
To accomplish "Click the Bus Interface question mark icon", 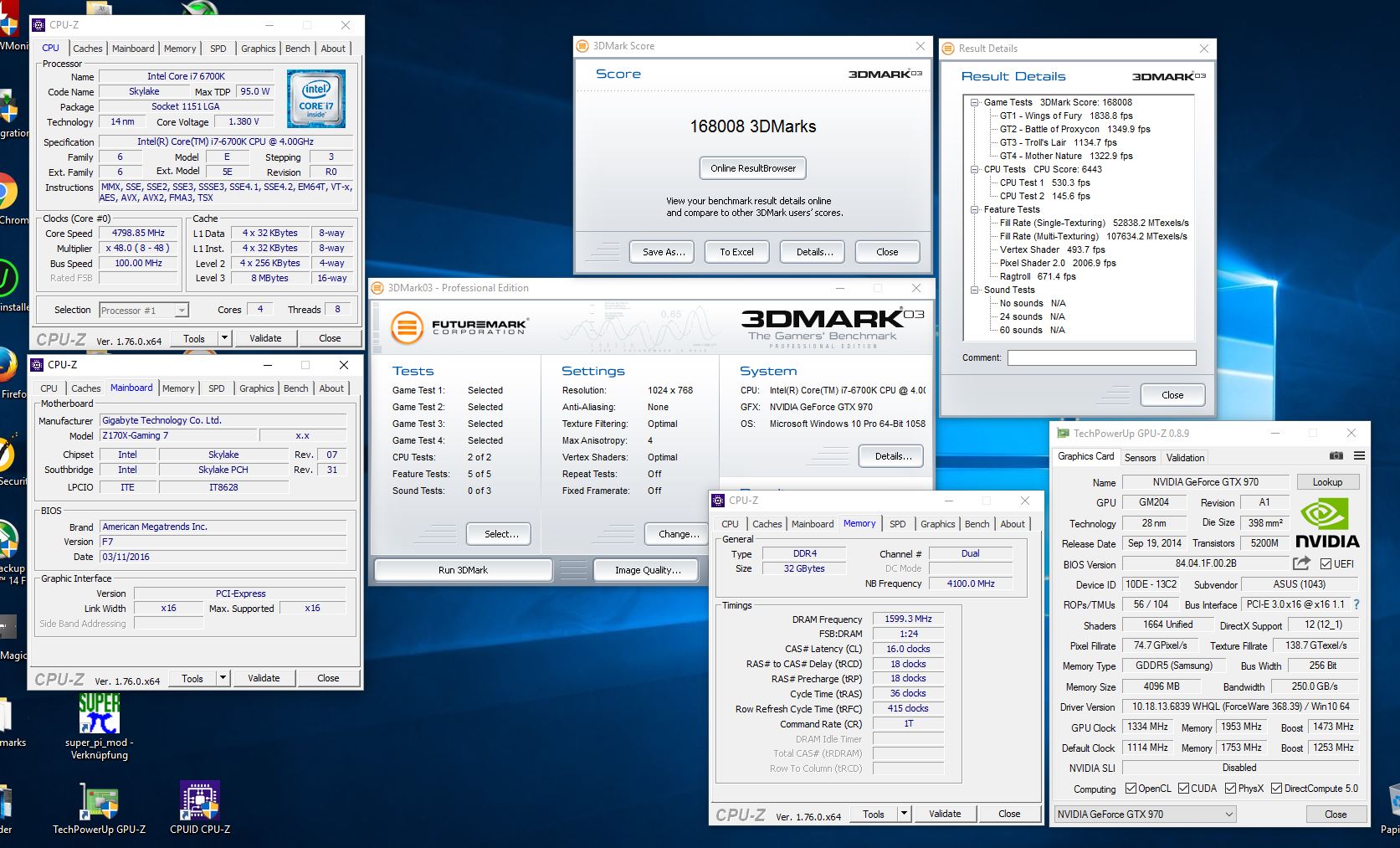I will [1356, 604].
